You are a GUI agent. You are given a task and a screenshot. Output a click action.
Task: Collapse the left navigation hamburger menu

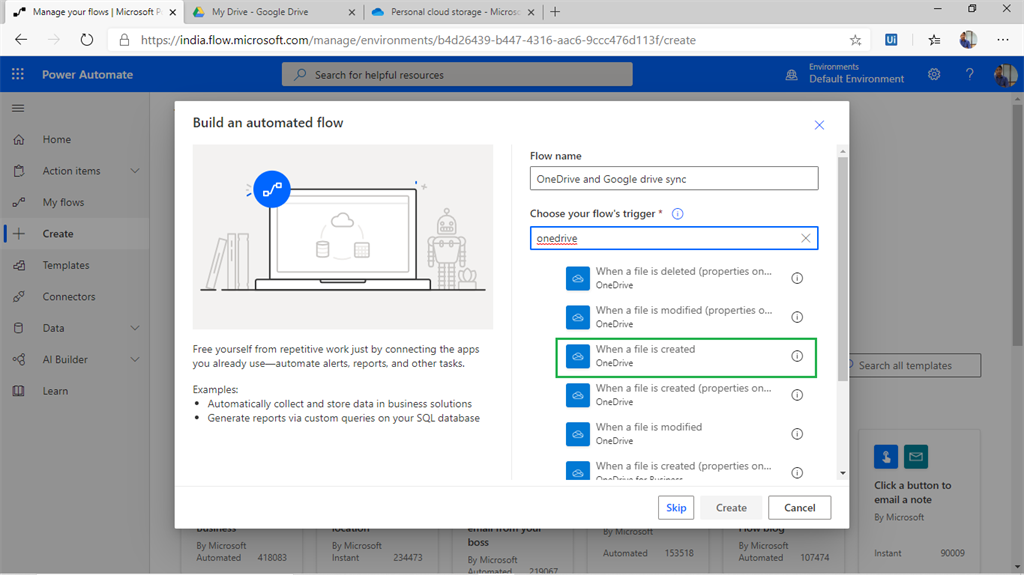click(18, 108)
